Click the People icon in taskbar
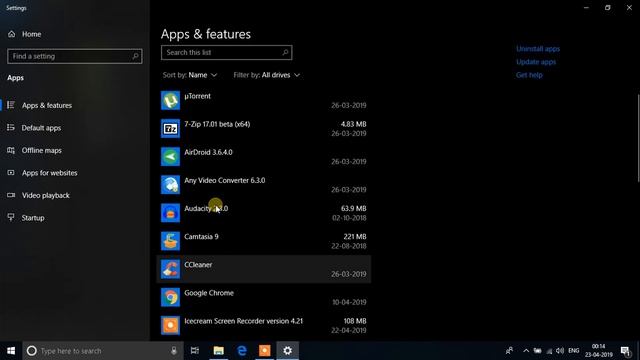 tap(509, 351)
